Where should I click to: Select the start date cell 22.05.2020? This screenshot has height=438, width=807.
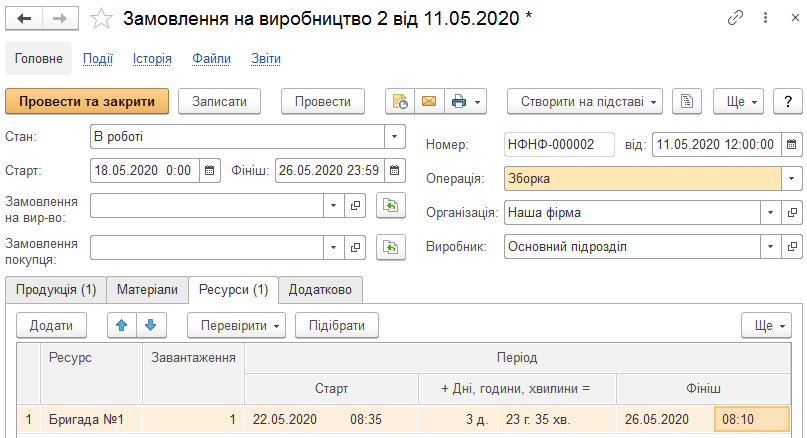(x=293, y=419)
